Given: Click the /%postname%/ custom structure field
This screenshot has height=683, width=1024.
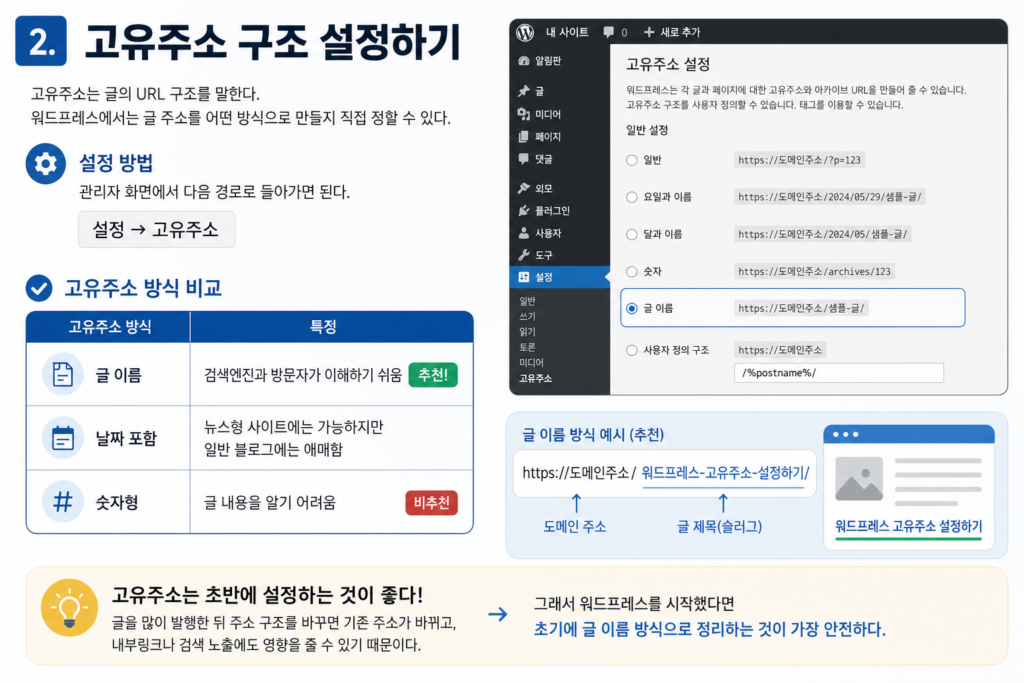Looking at the screenshot, I should (x=839, y=373).
